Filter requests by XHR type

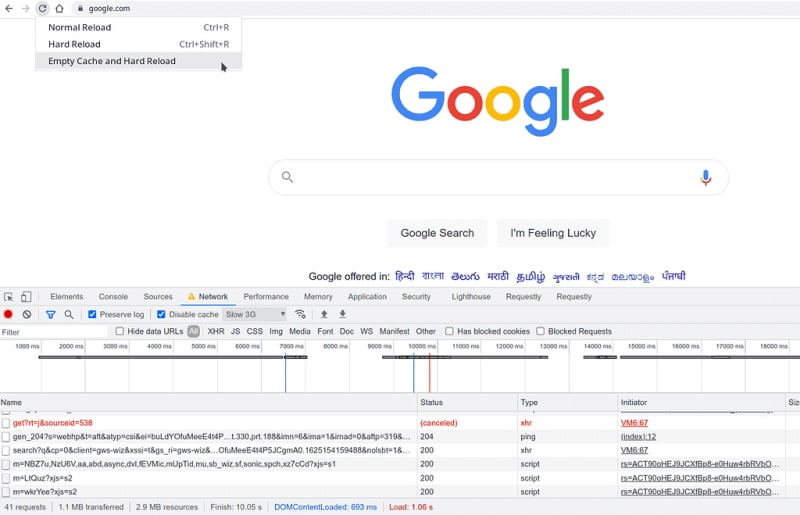(216, 331)
